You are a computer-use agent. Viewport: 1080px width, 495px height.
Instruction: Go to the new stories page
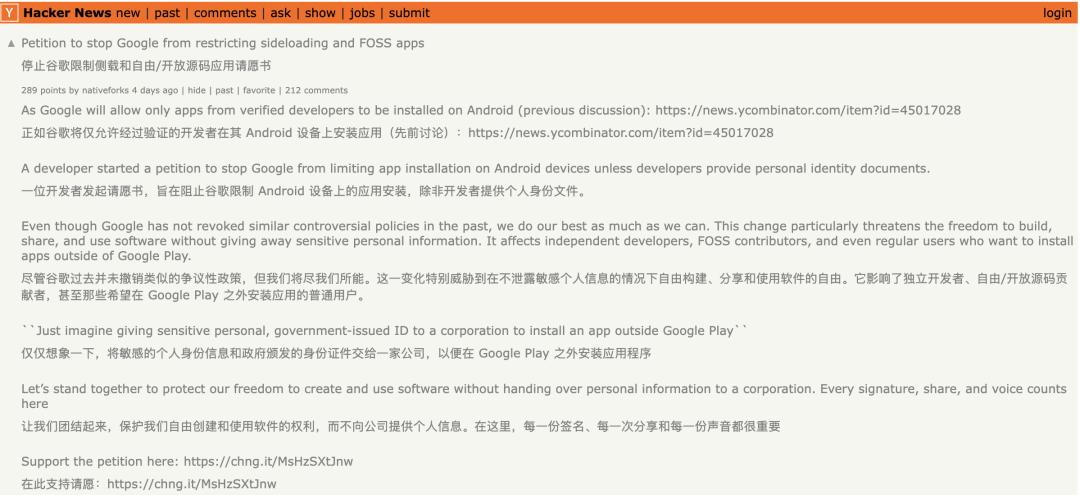point(128,12)
